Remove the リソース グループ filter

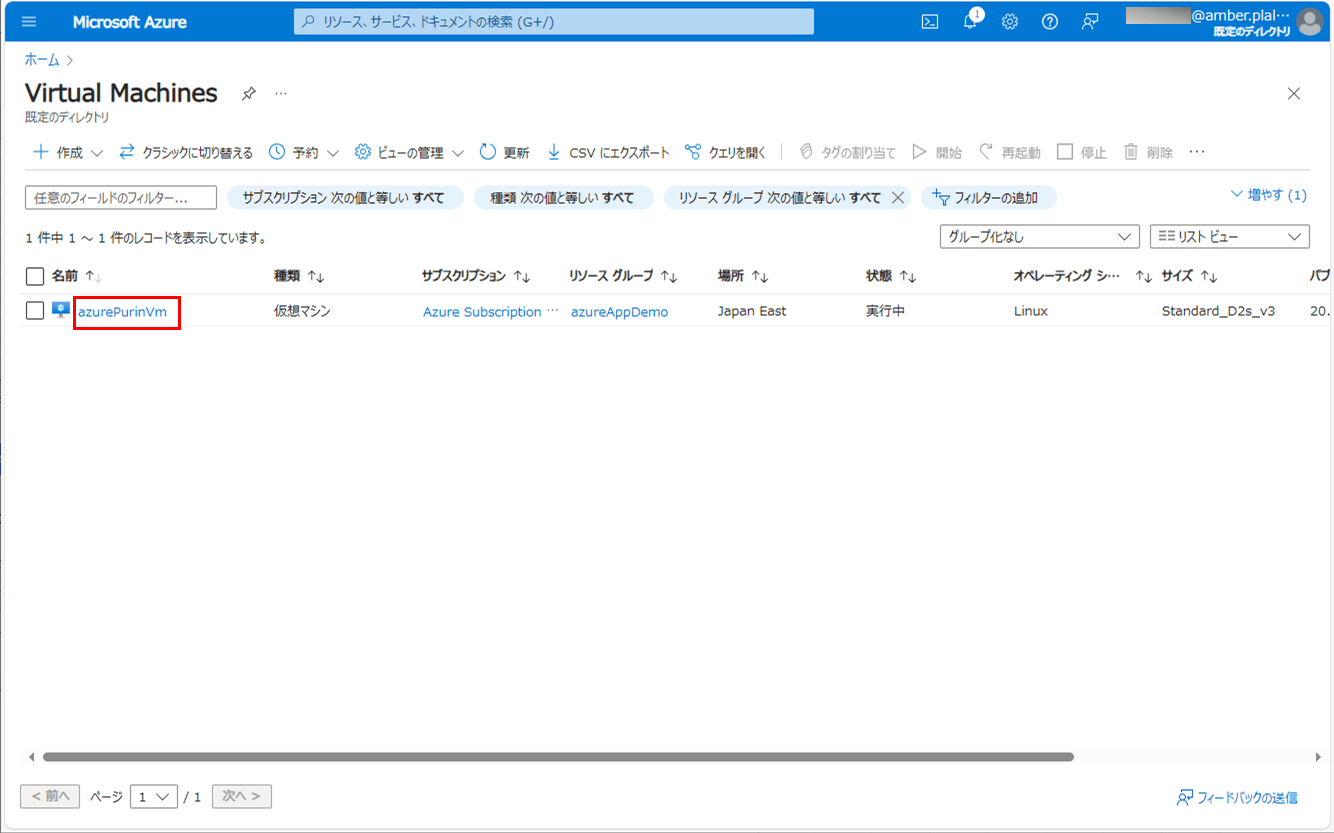coord(897,198)
